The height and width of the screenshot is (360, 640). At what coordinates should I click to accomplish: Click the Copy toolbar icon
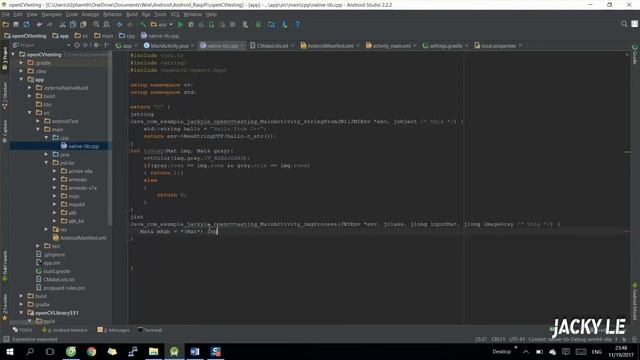[x=73, y=24]
